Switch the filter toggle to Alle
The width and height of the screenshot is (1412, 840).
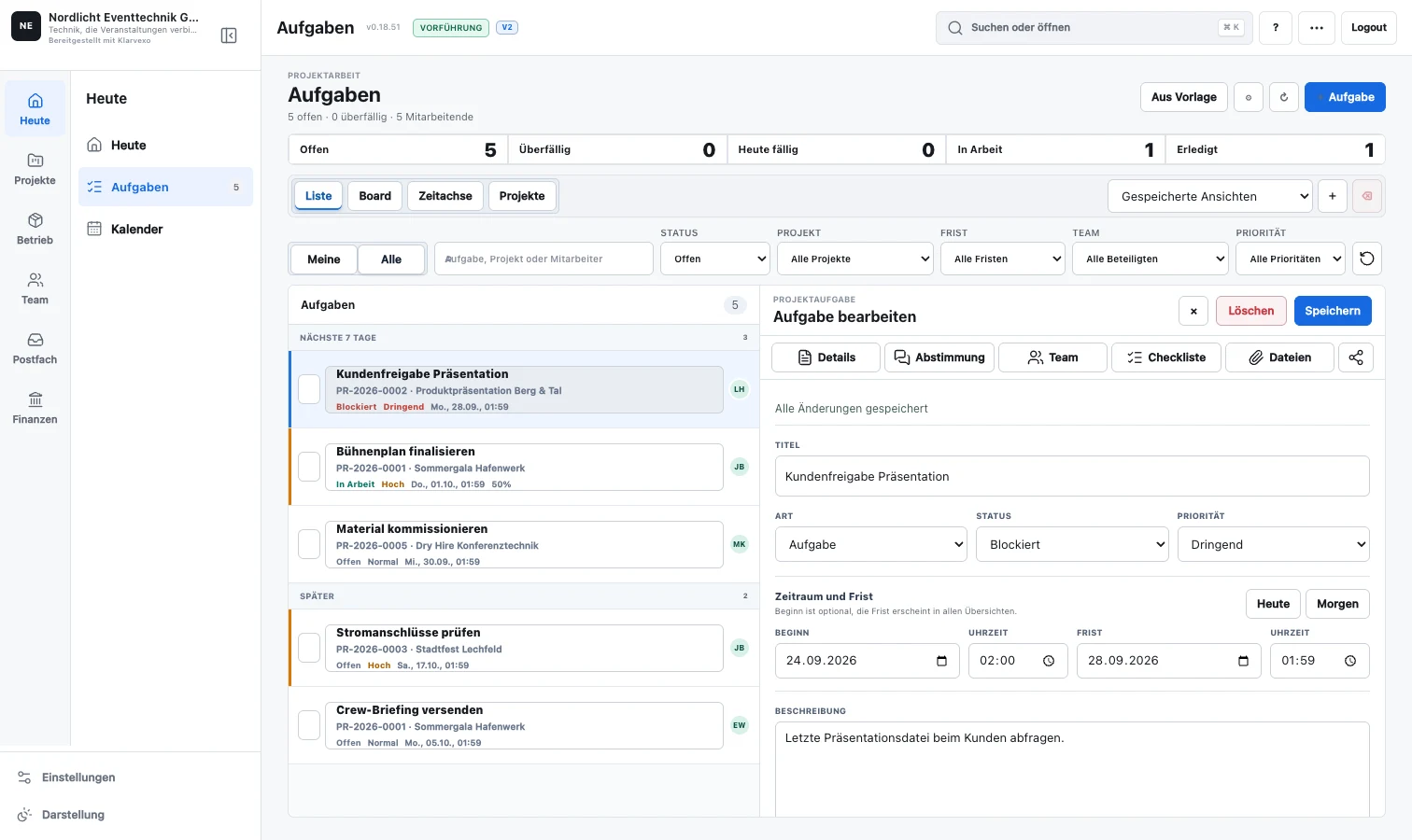tap(391, 259)
